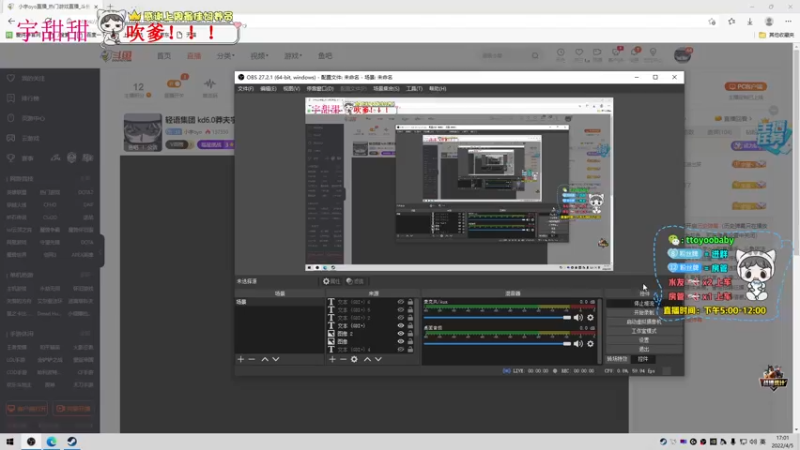Viewport: 800px width, 450px height.
Task: Toggle visibility of the 文本 (GDI+) 2 source
Action: pos(401,317)
